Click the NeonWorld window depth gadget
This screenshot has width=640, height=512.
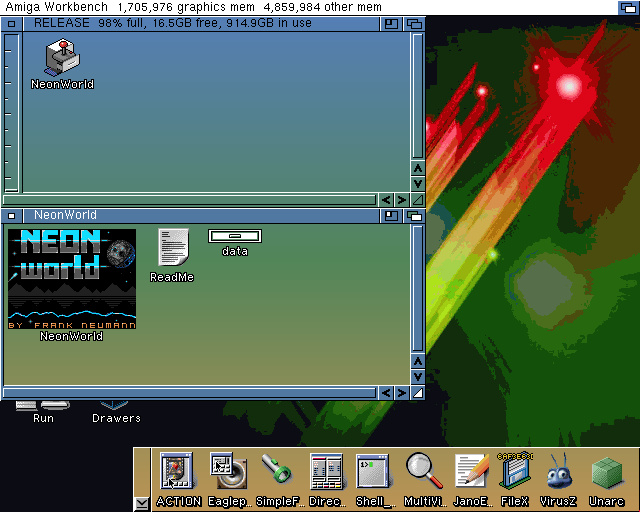414,216
